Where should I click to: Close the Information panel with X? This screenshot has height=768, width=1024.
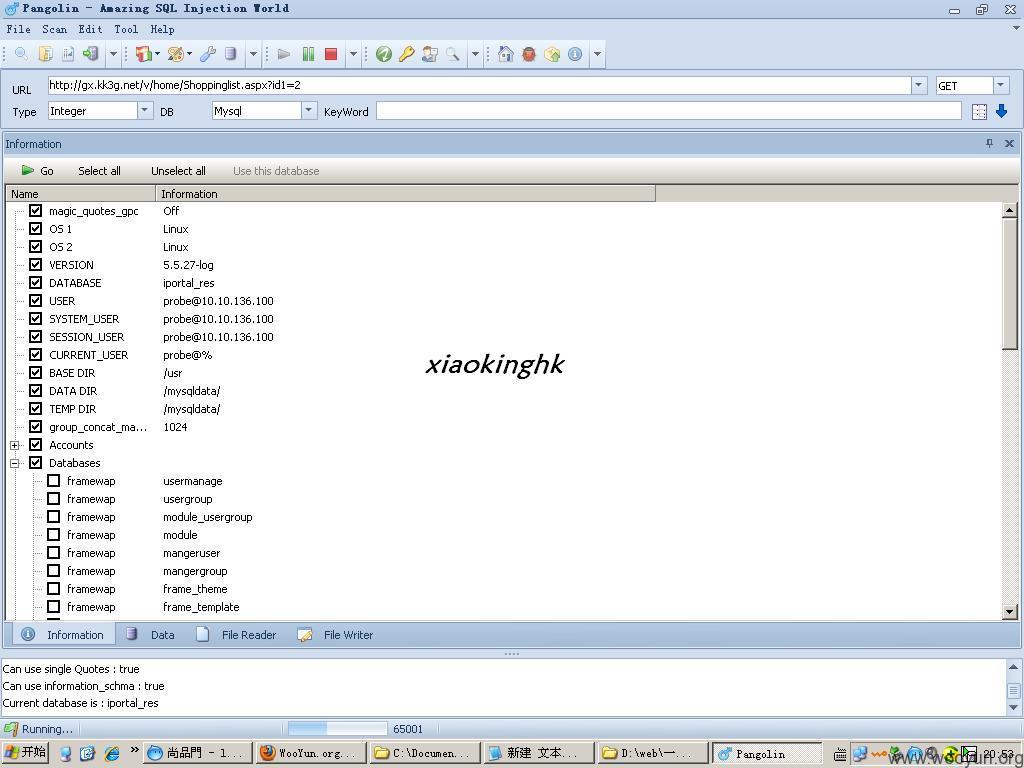point(1009,143)
